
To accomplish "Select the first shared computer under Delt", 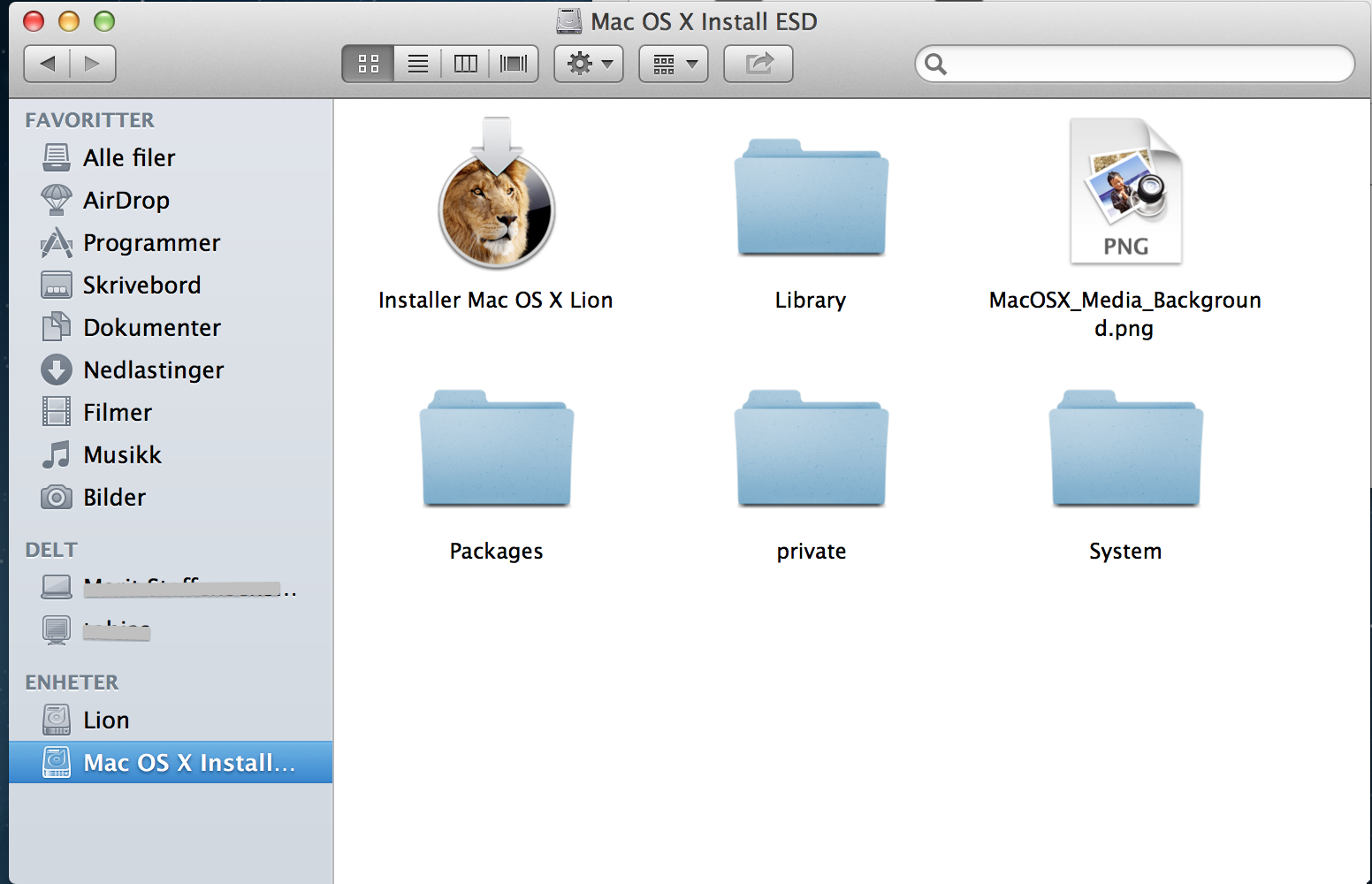I will 171,586.
